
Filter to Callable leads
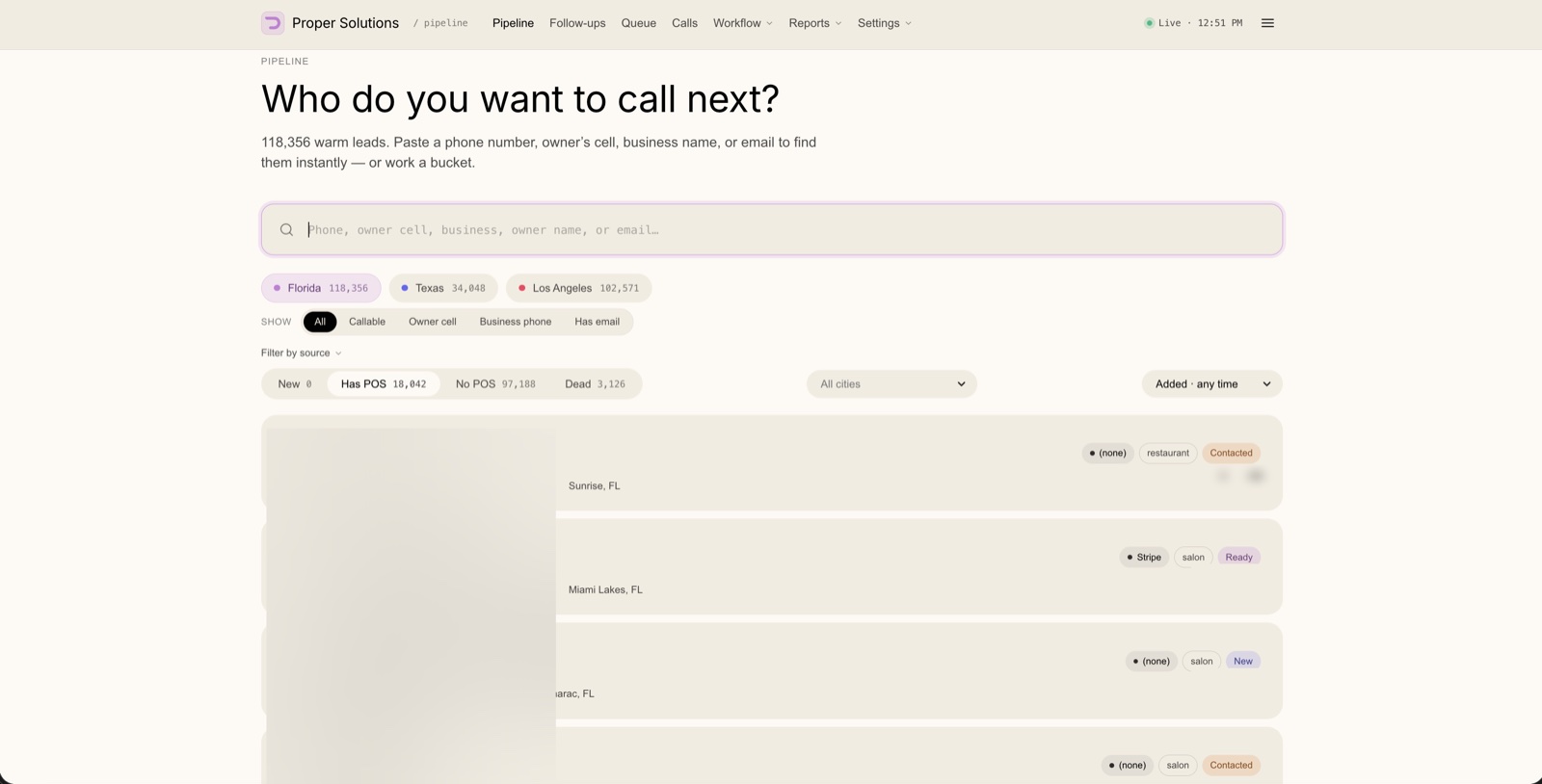tap(367, 322)
